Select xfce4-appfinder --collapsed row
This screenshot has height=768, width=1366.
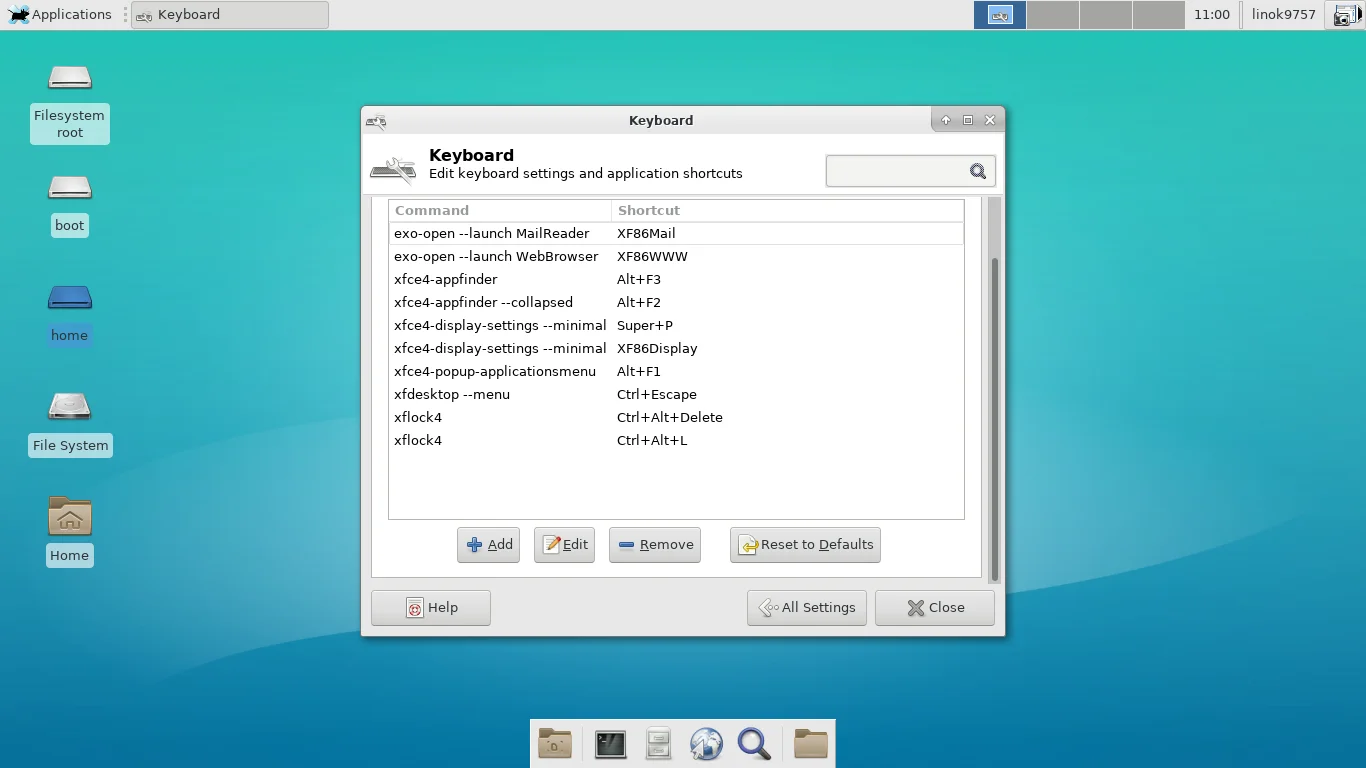click(676, 302)
